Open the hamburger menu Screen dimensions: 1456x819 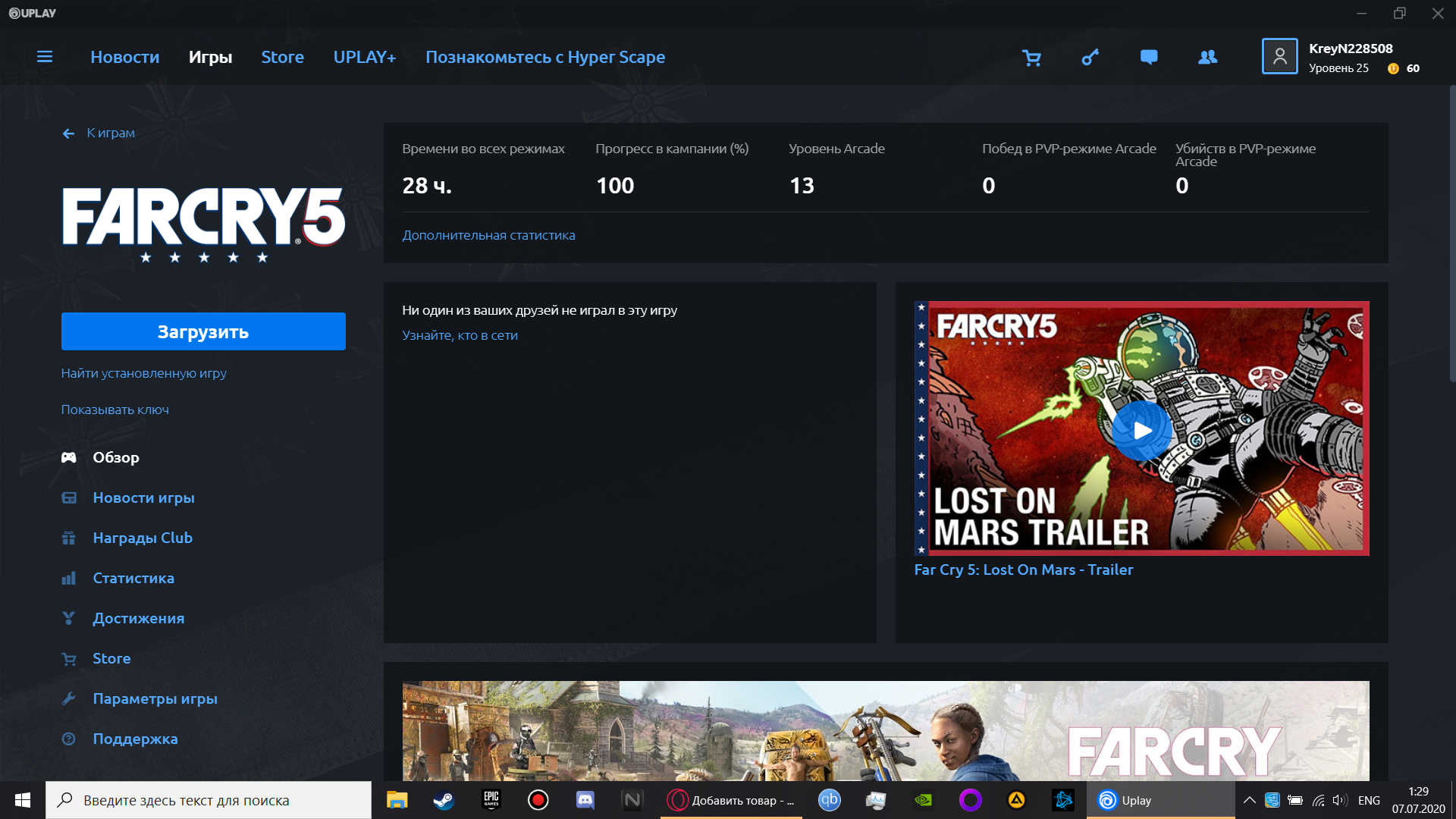[x=45, y=57]
